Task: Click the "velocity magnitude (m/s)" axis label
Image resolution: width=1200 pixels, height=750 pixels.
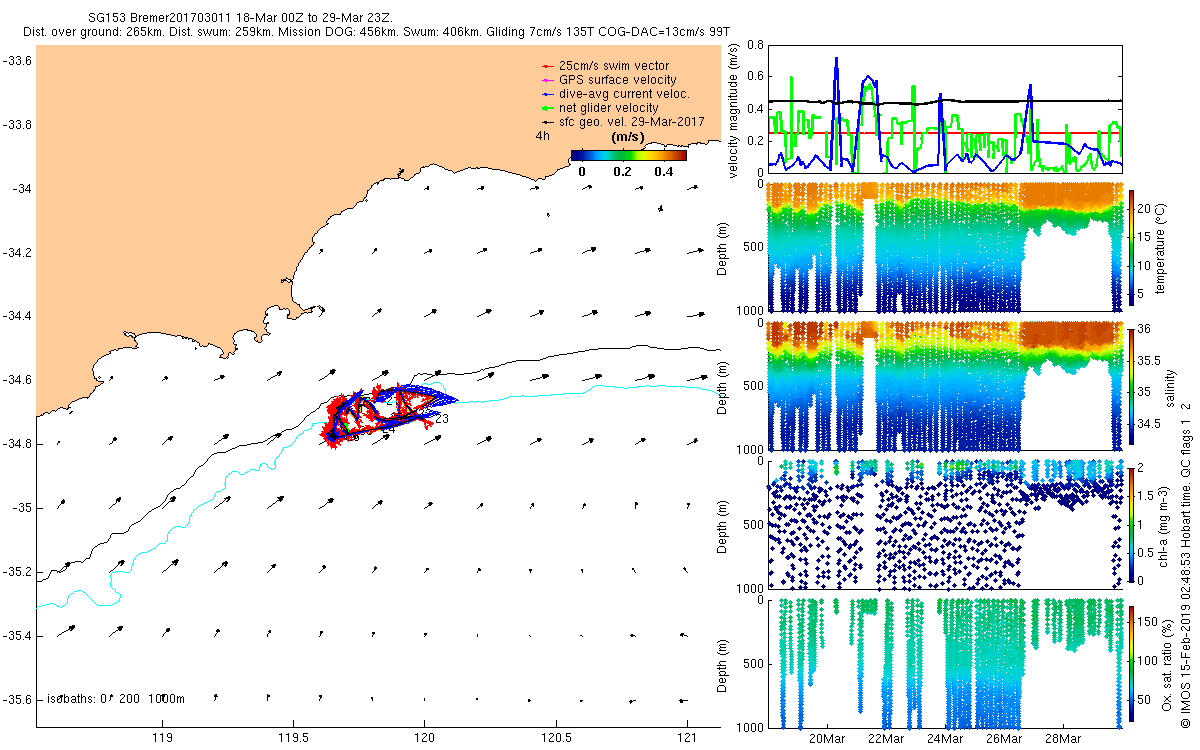Action: pyautogui.click(x=734, y=110)
